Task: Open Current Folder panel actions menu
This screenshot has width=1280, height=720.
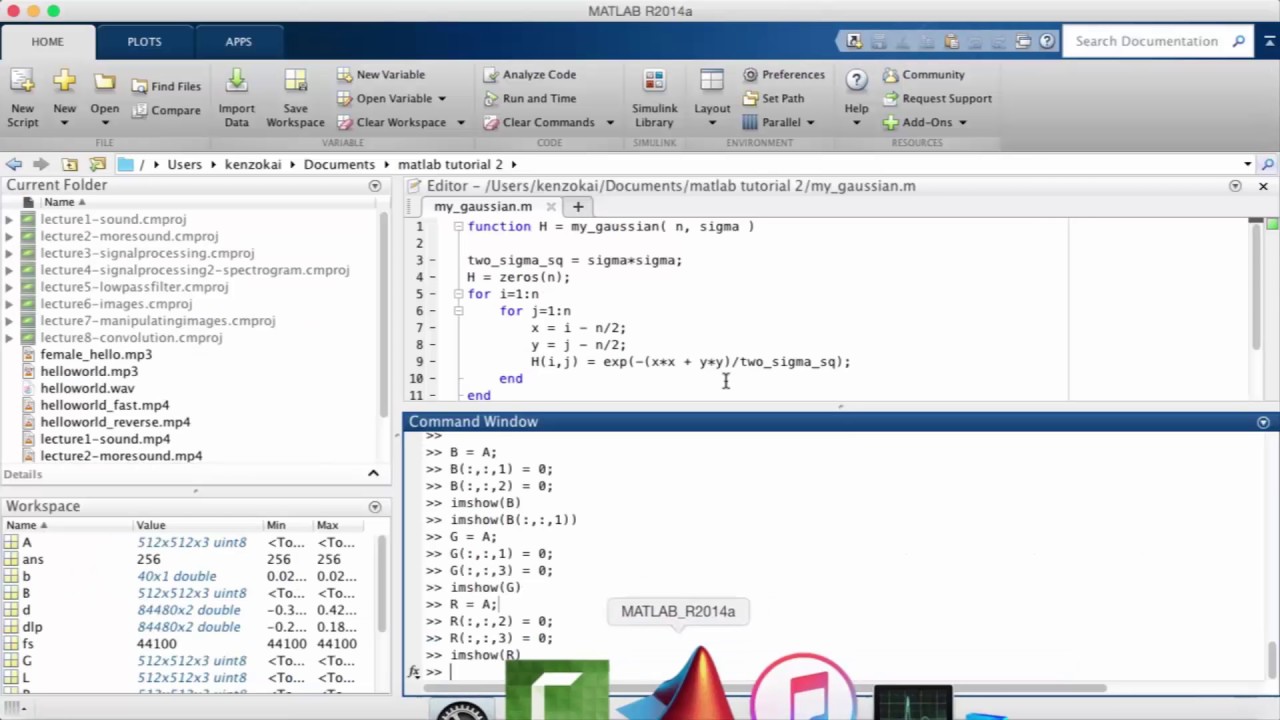Action: (x=375, y=186)
